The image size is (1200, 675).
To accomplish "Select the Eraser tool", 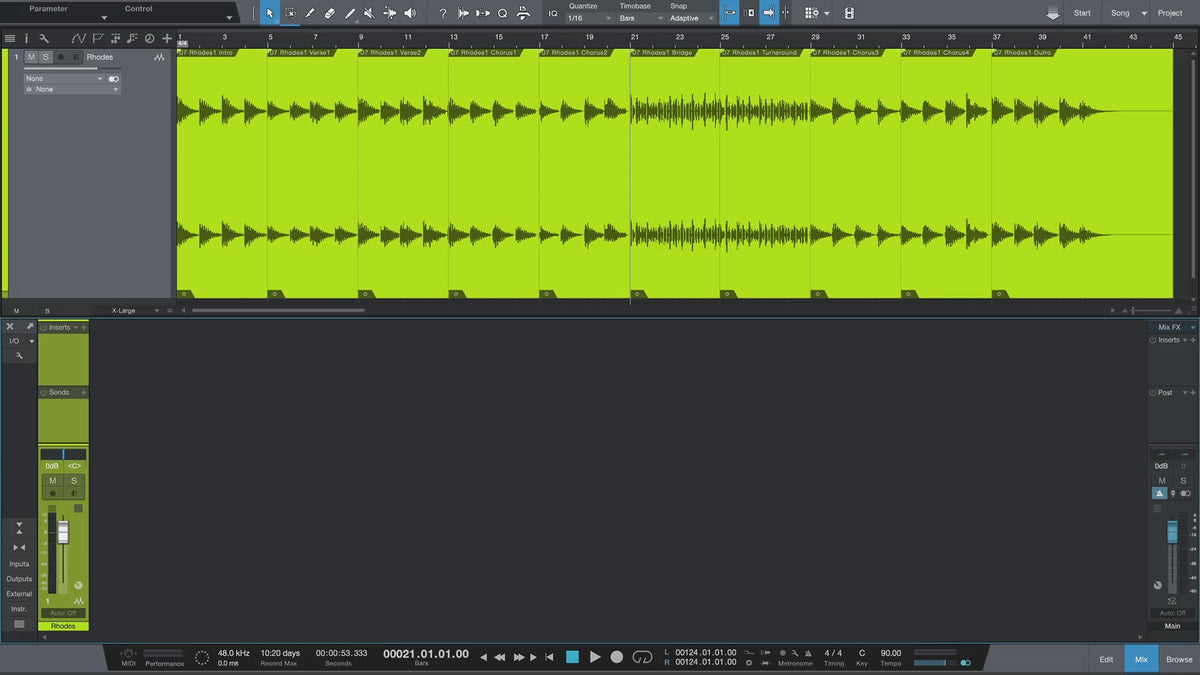I will (330, 13).
